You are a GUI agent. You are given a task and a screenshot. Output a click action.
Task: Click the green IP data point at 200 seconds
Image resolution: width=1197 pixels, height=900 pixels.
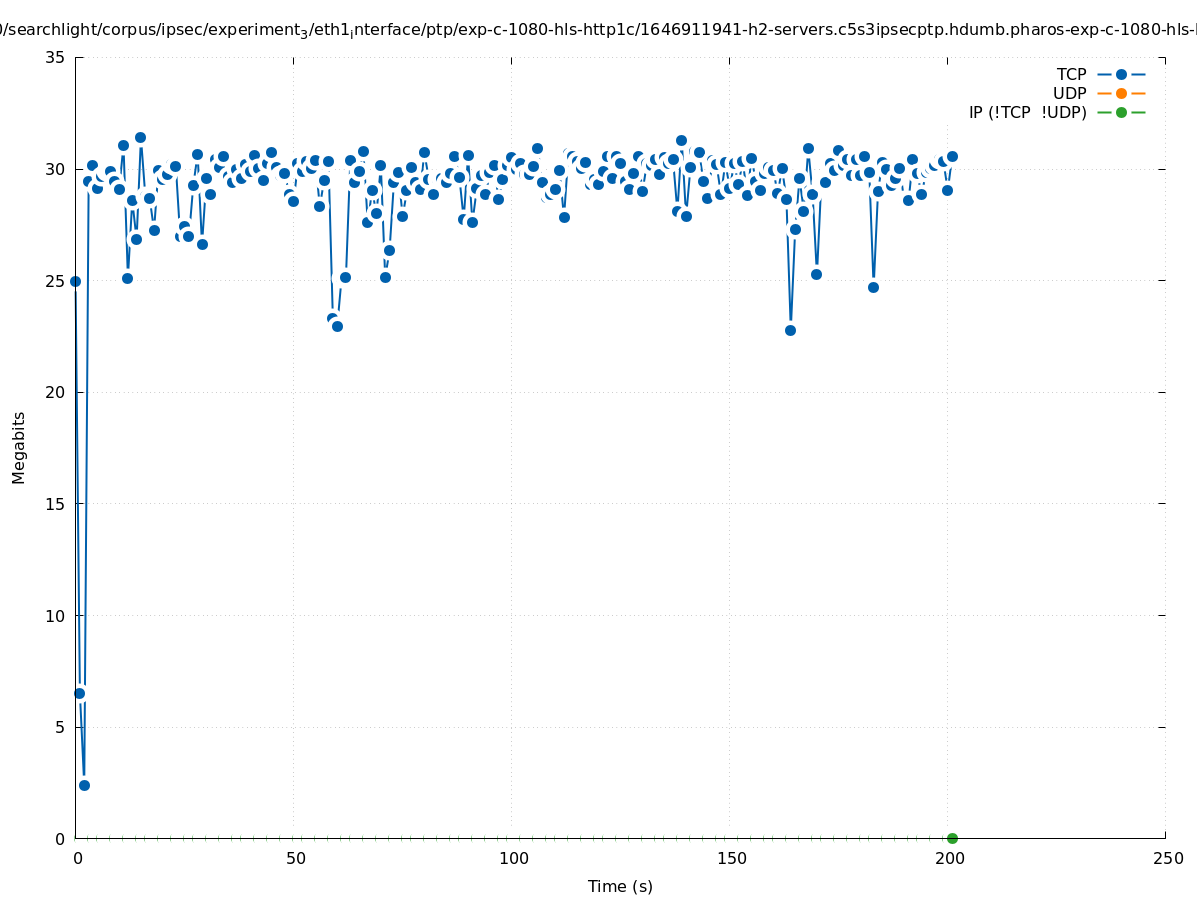click(952, 838)
